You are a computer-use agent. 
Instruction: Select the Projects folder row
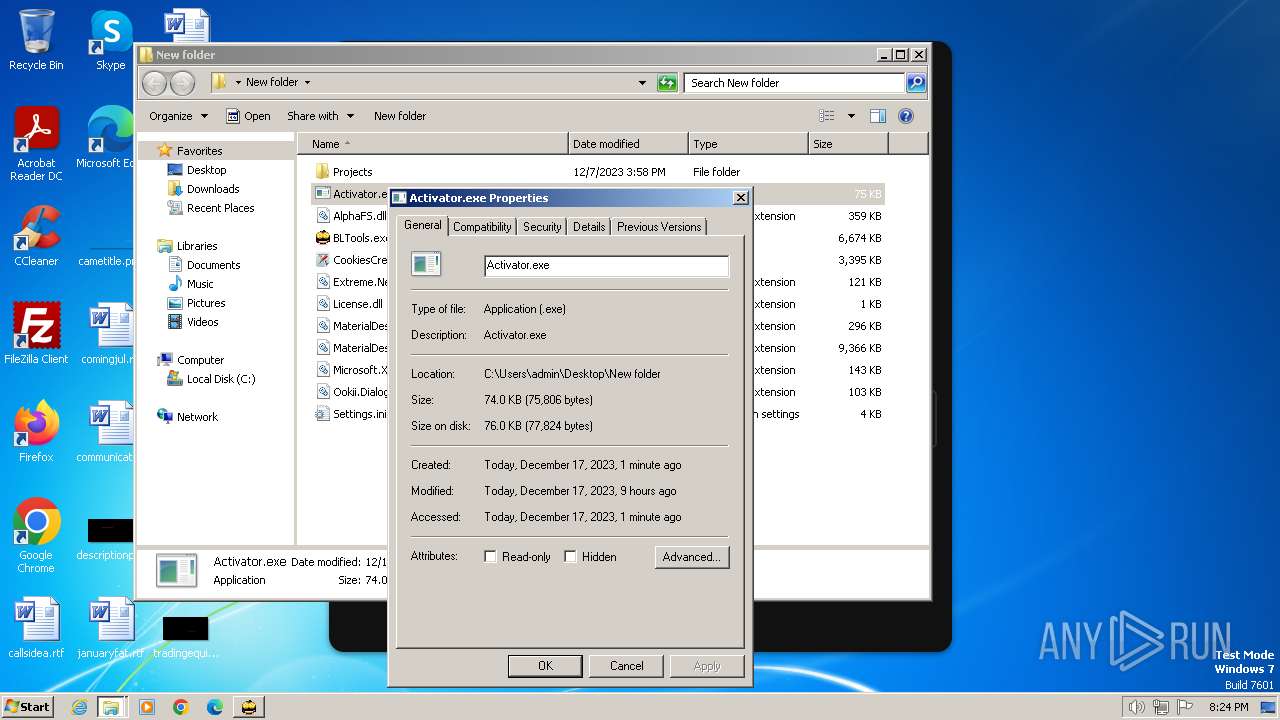point(598,172)
